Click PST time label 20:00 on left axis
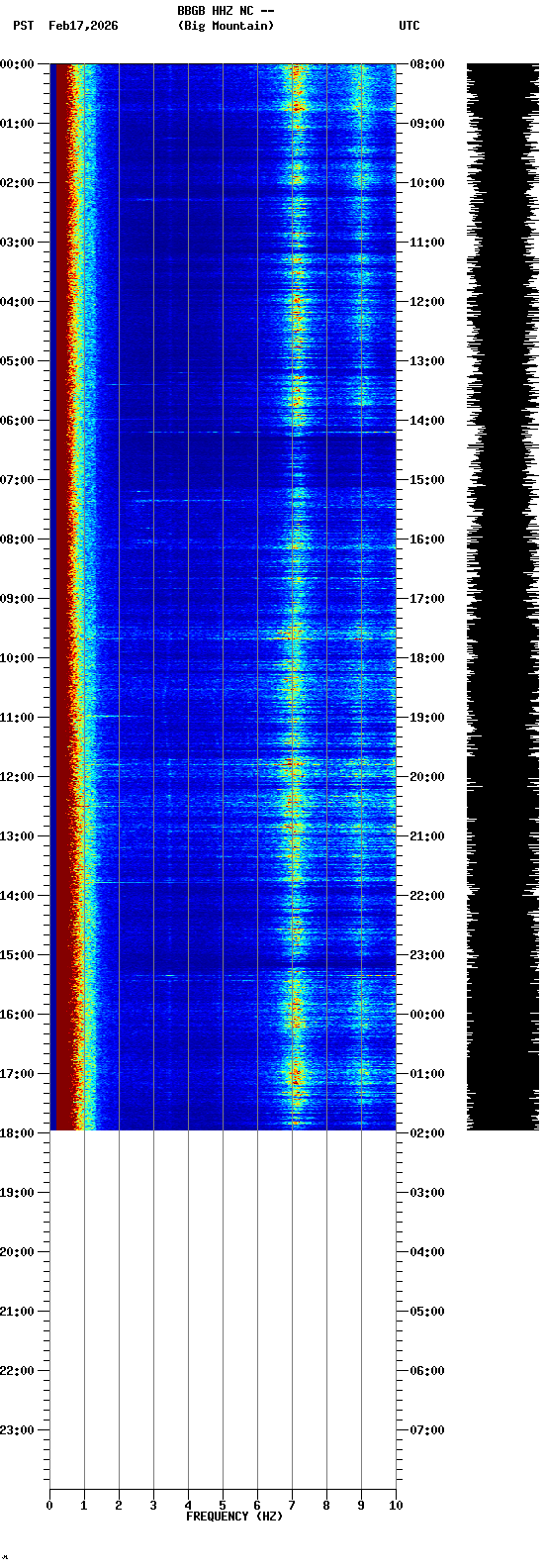546x1568 pixels. pyautogui.click(x=18, y=1252)
